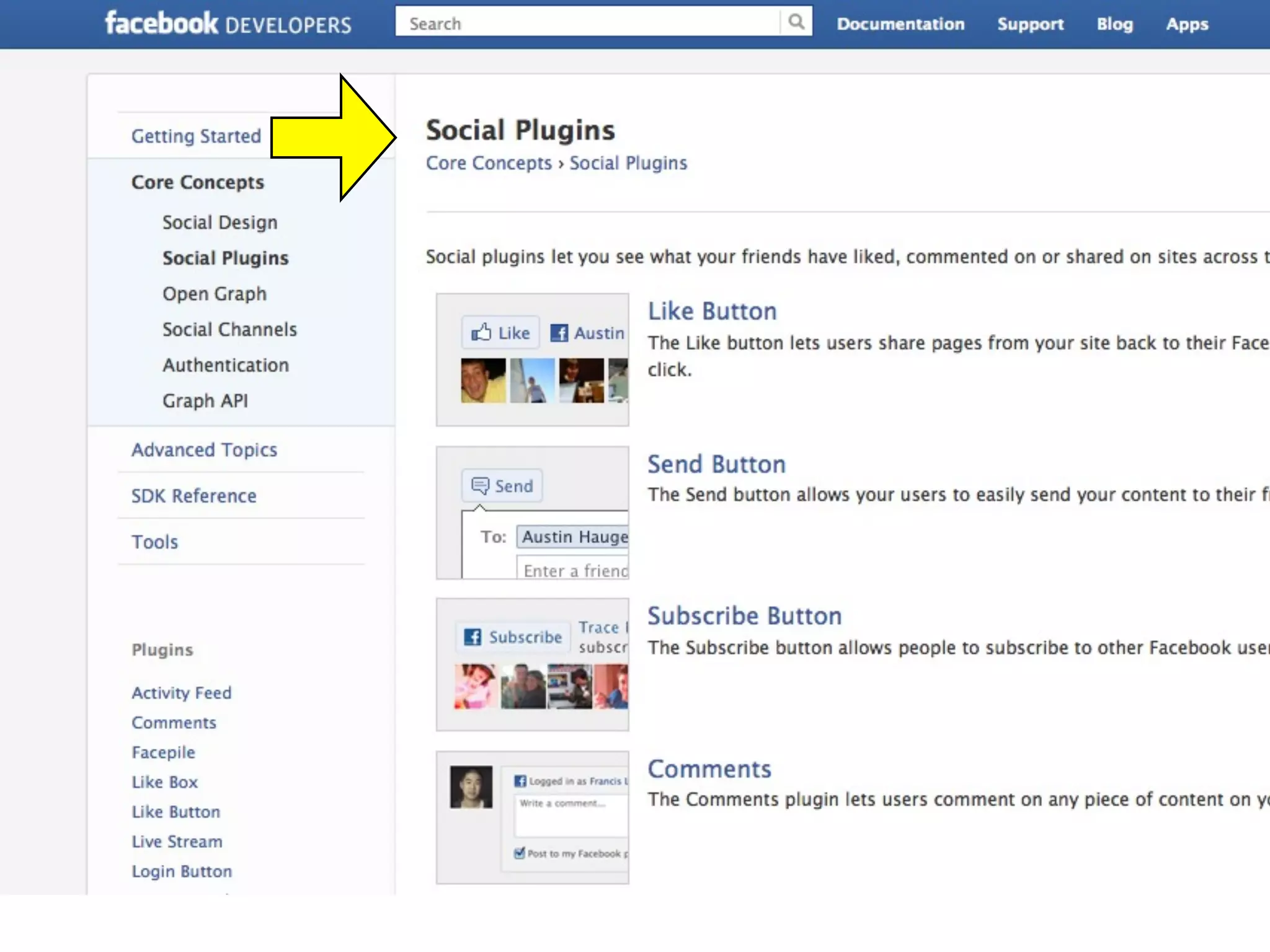This screenshot has width=1270, height=952.
Task: Follow the Subscribe Button heading link
Action: click(x=744, y=616)
